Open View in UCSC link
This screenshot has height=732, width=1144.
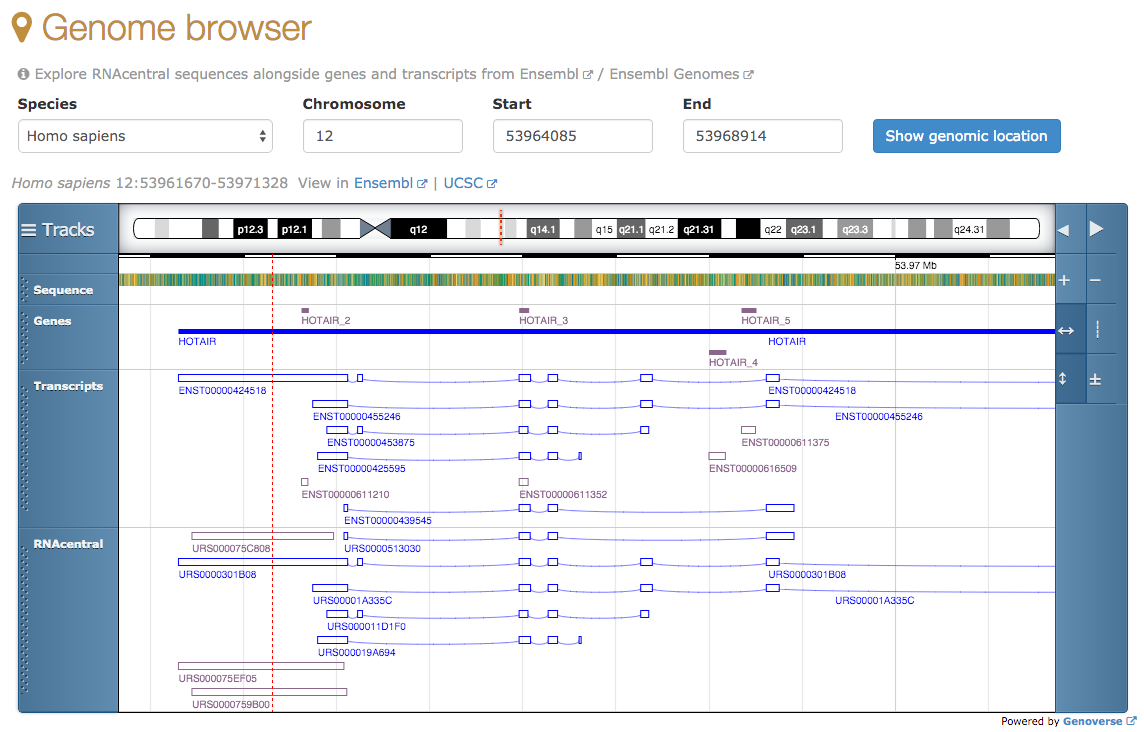[470, 183]
